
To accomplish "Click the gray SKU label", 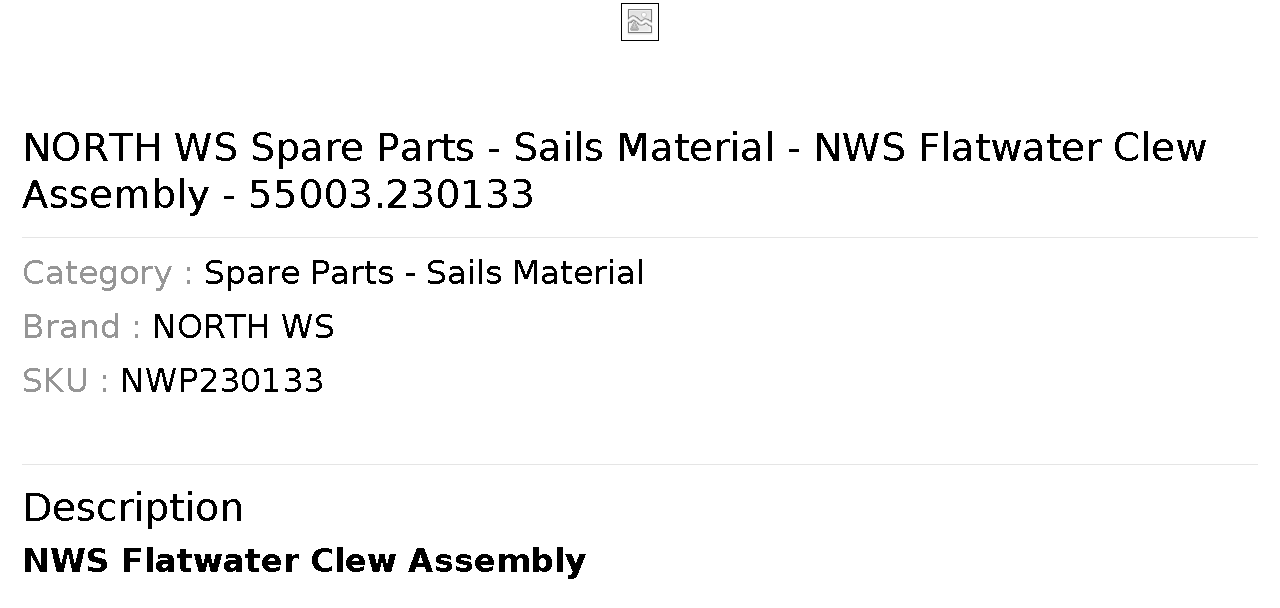I will 65,381.
